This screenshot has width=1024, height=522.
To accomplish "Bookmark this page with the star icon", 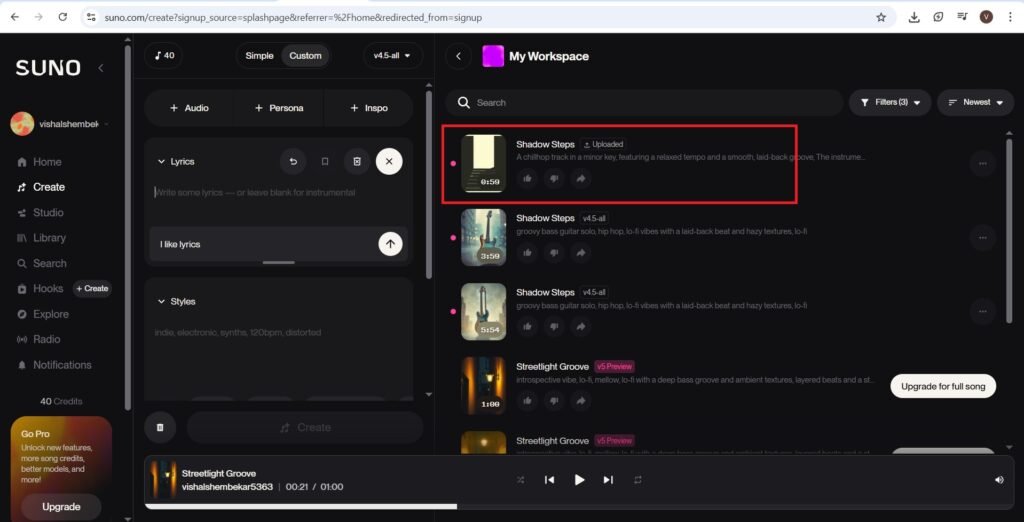I will [881, 17].
